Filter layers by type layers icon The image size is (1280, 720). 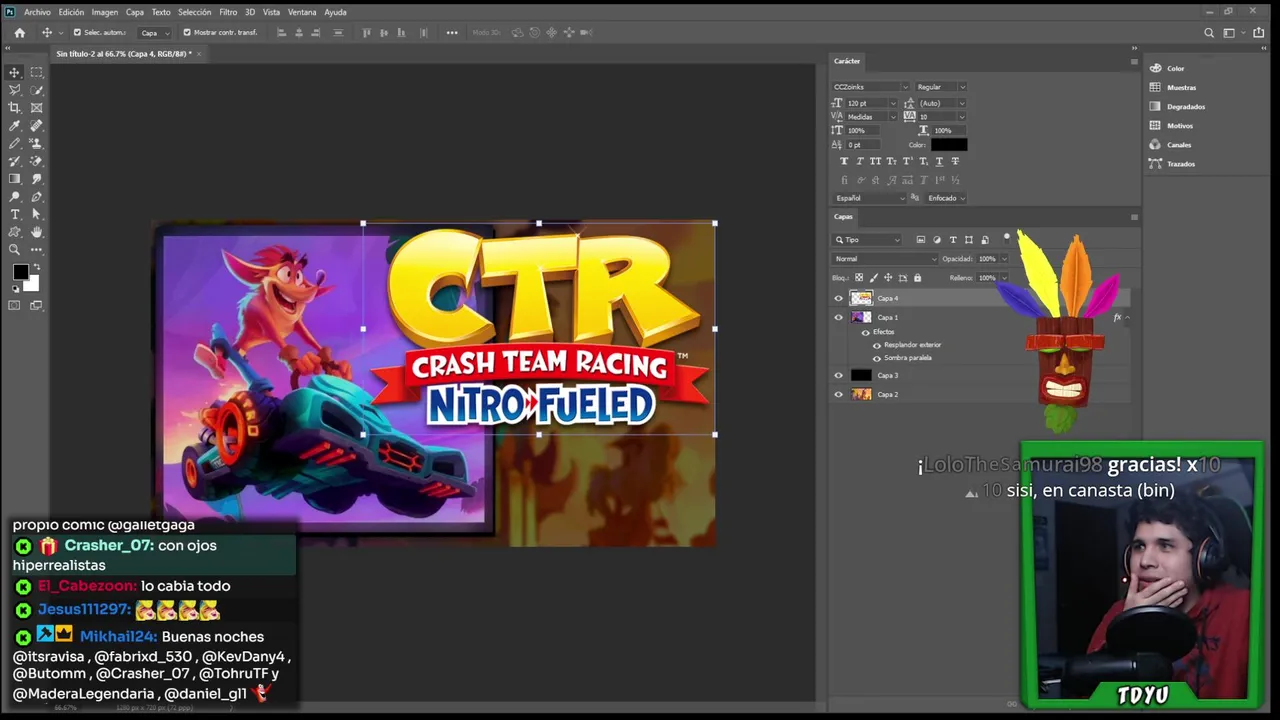(953, 240)
